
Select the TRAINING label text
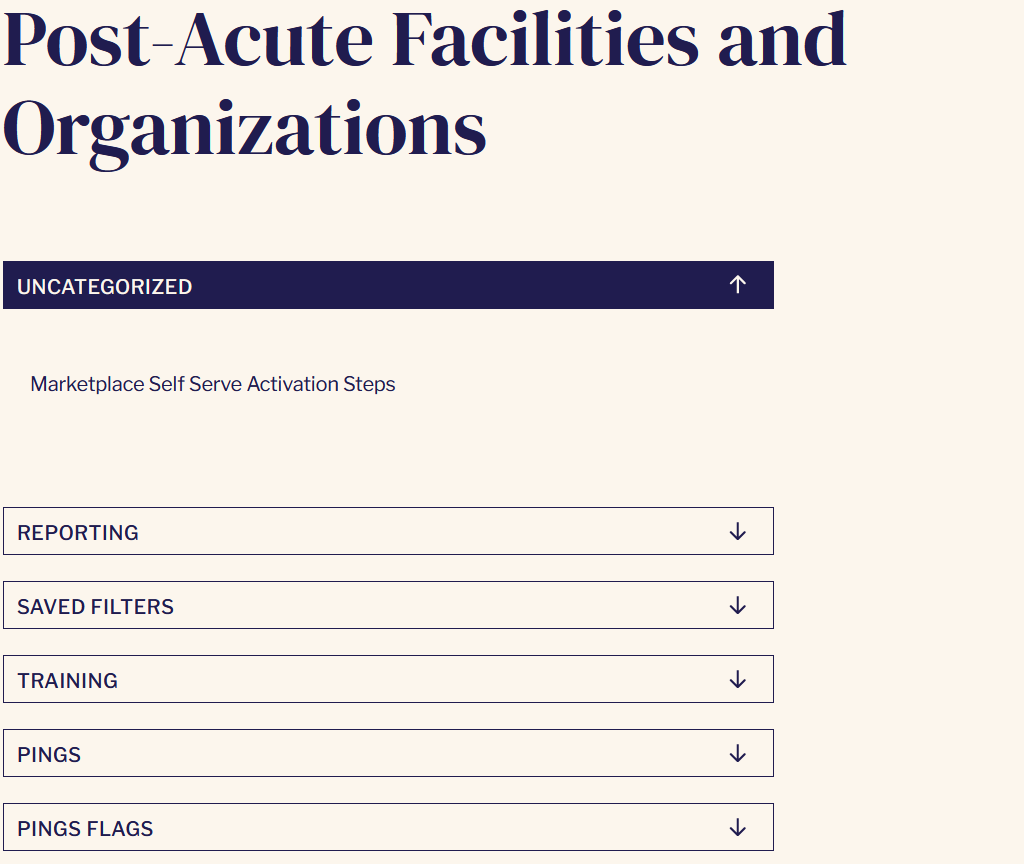coord(67,680)
